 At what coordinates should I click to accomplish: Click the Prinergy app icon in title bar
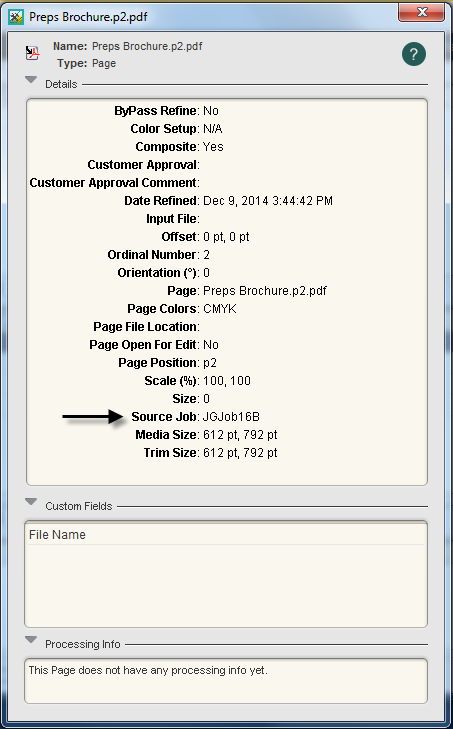click(x=17, y=17)
